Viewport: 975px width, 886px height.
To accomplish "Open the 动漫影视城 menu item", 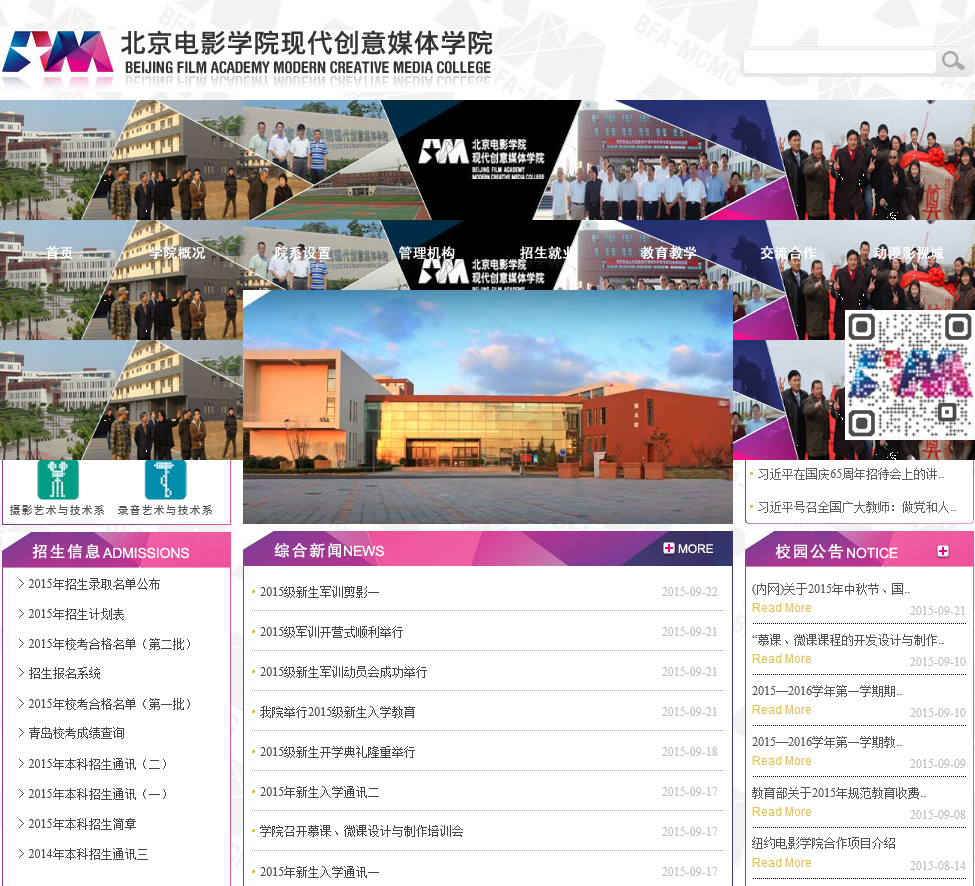I will pos(908,252).
